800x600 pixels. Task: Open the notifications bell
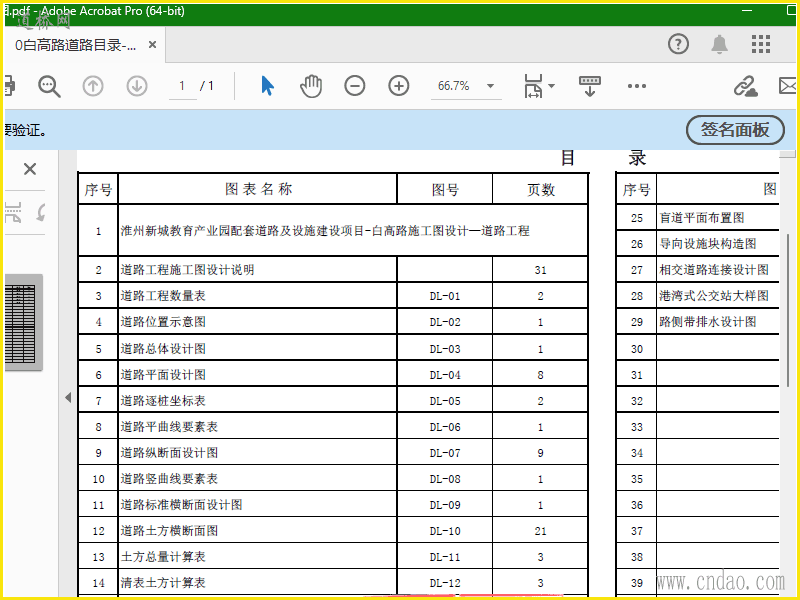point(719,44)
